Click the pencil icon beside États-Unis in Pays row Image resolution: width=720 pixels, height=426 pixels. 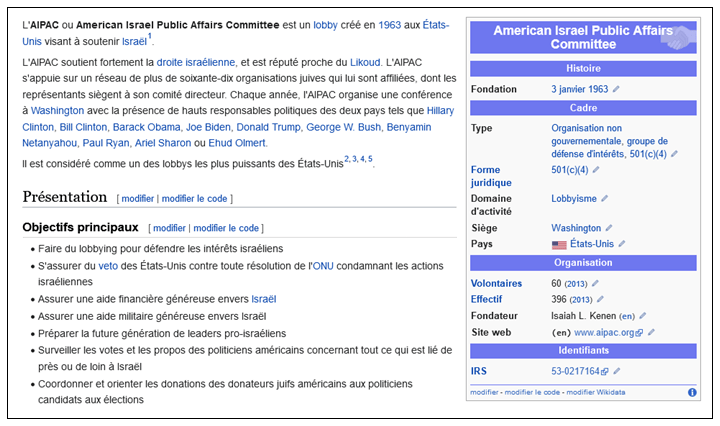click(x=622, y=244)
